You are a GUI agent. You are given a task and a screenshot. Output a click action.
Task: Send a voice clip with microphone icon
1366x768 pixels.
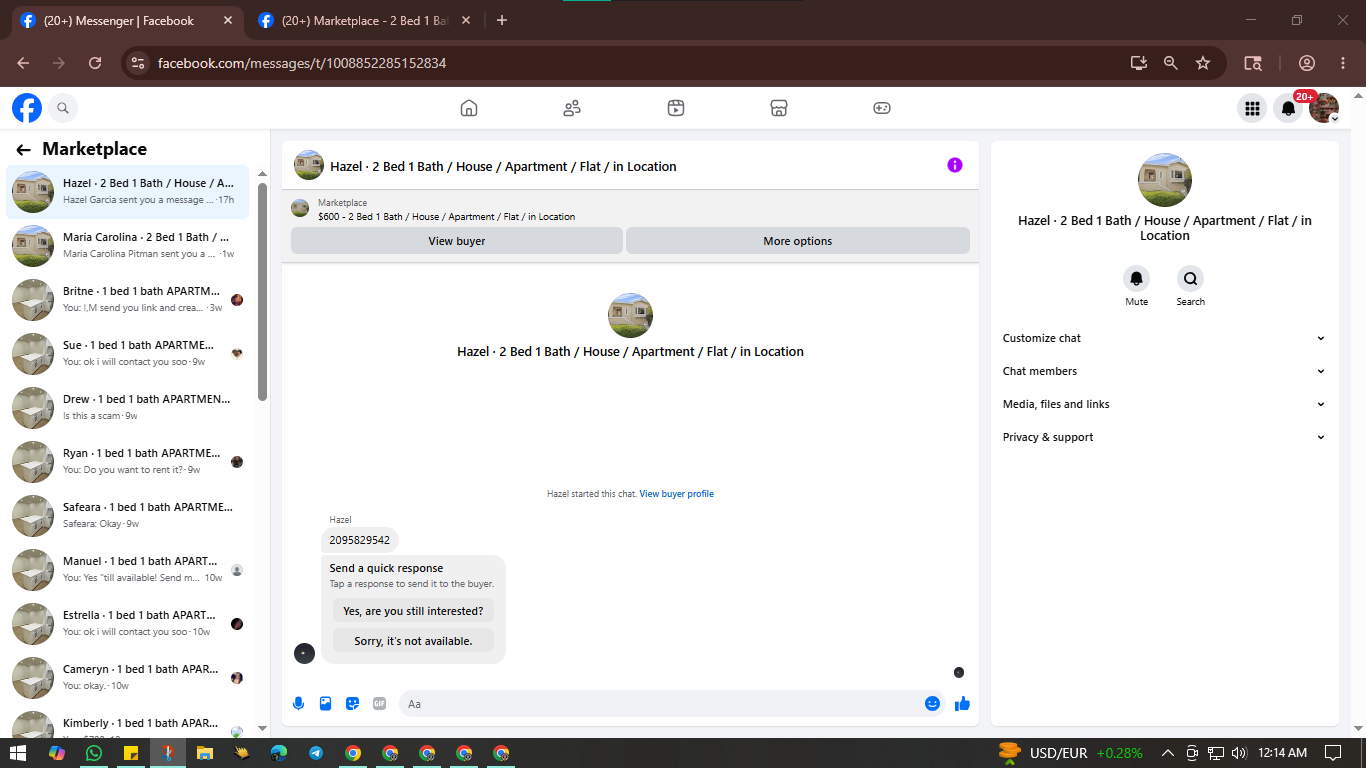click(x=298, y=703)
